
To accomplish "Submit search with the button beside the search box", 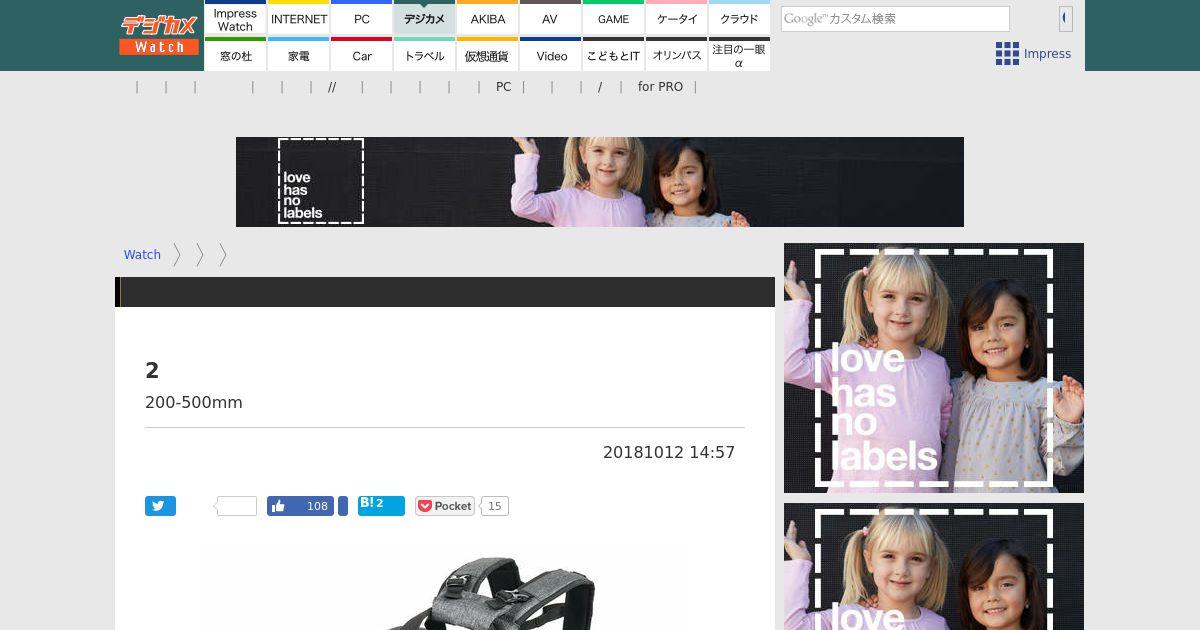I will tap(1066, 19).
